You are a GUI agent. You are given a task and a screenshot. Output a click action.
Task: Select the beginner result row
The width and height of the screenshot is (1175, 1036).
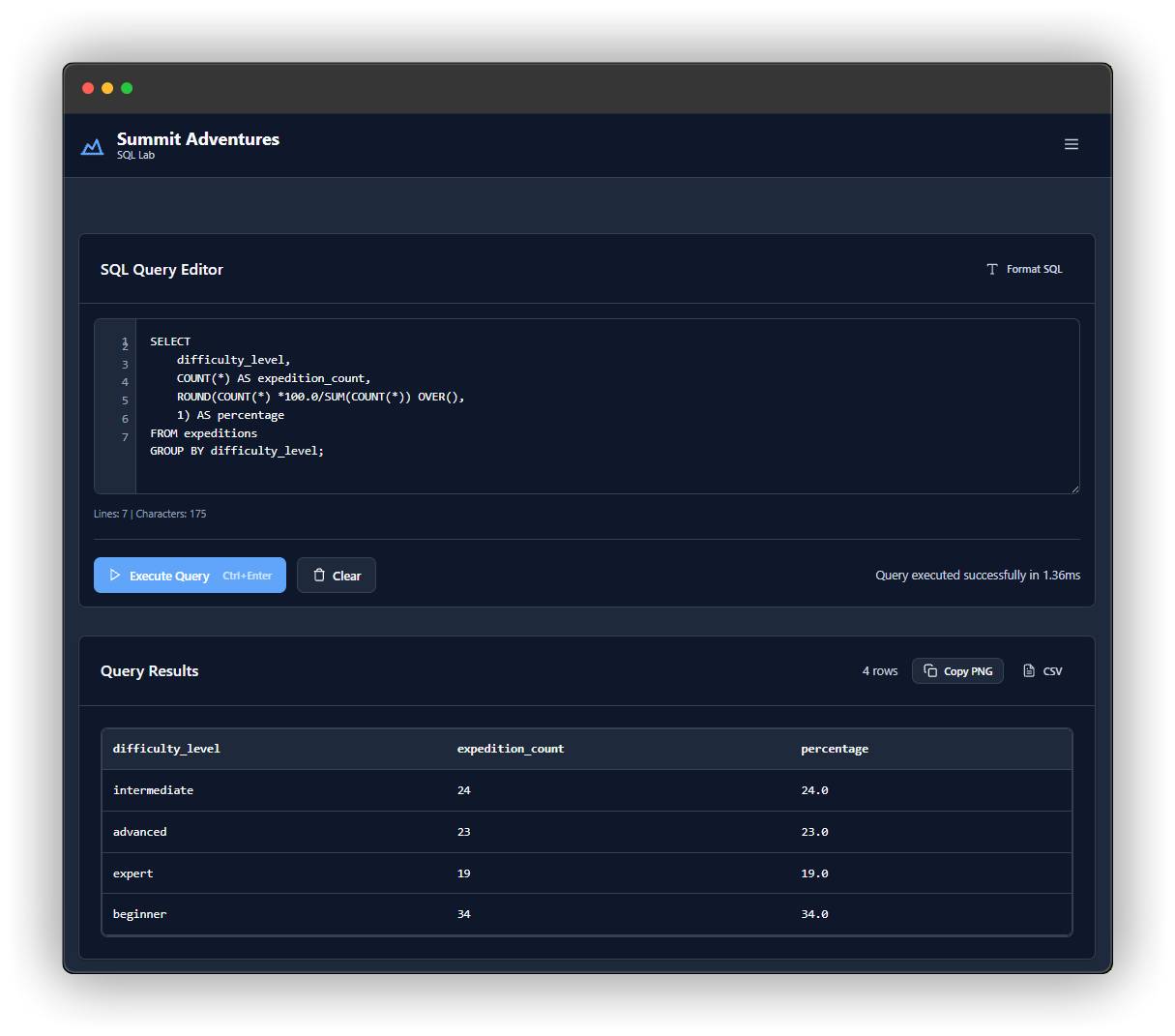coord(586,914)
